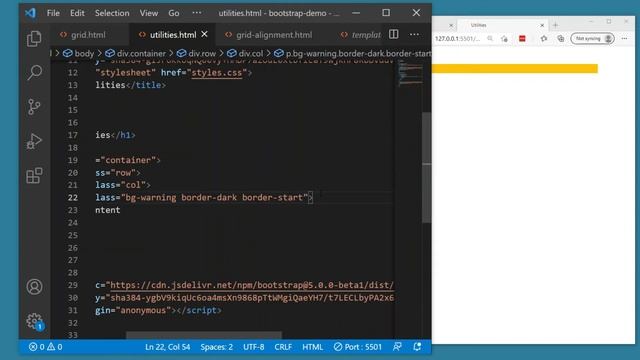Screen dimensions: 640x360
Task: Open notifications bell in status bar
Action: tap(417, 347)
